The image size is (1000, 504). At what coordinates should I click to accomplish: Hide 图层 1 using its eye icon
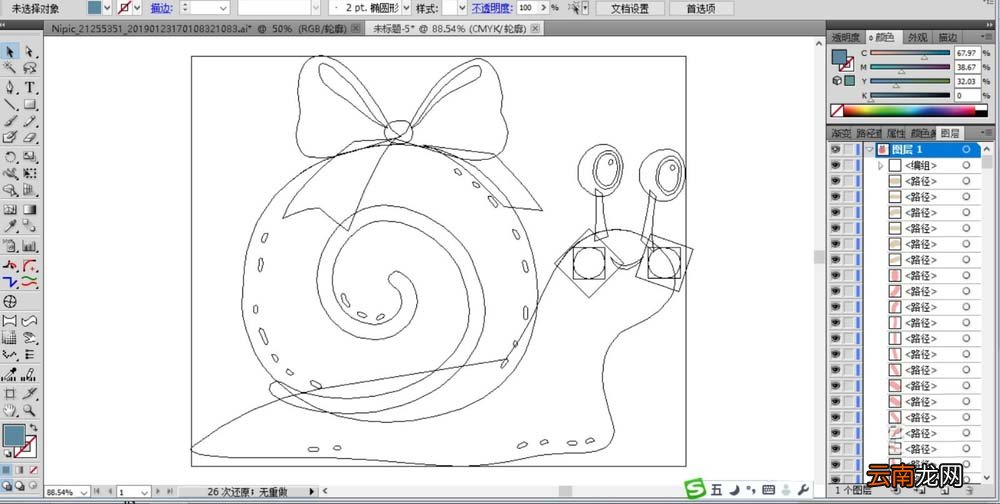pyautogui.click(x=835, y=149)
